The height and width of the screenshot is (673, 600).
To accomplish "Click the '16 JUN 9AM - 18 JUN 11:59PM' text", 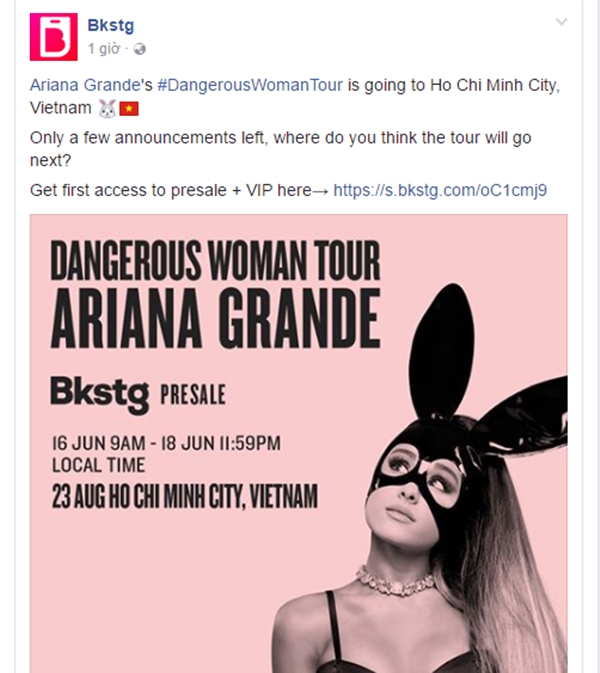I will pyautogui.click(x=165, y=441).
